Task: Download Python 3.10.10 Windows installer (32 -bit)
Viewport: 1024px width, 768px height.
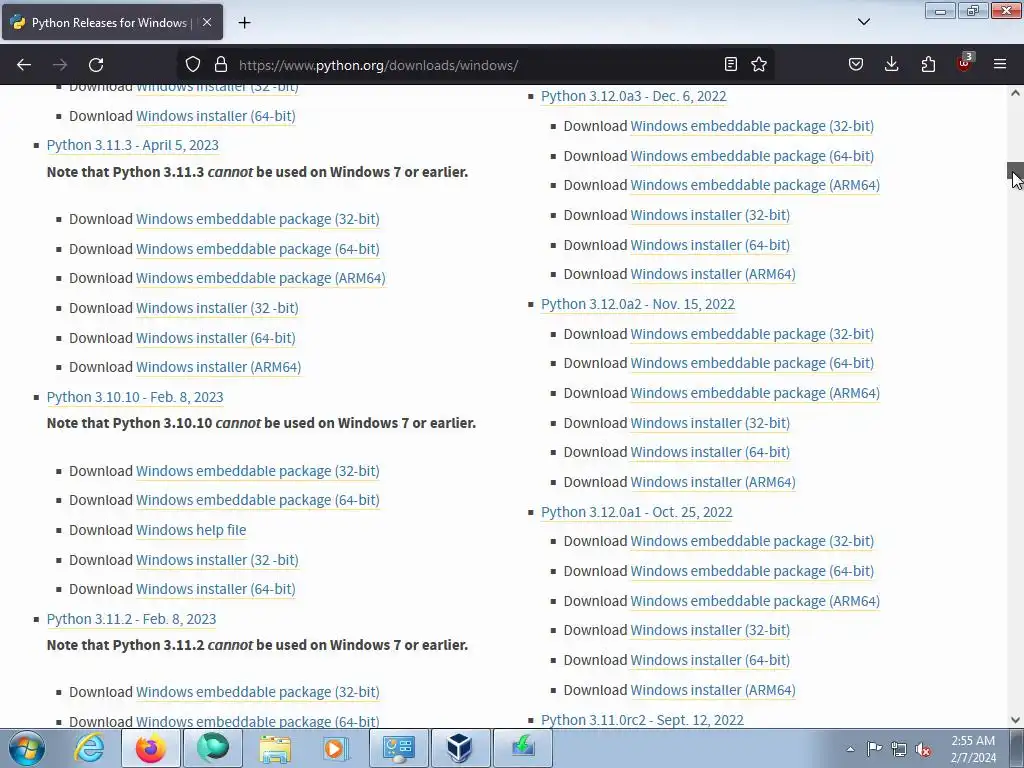Action: click(x=217, y=560)
